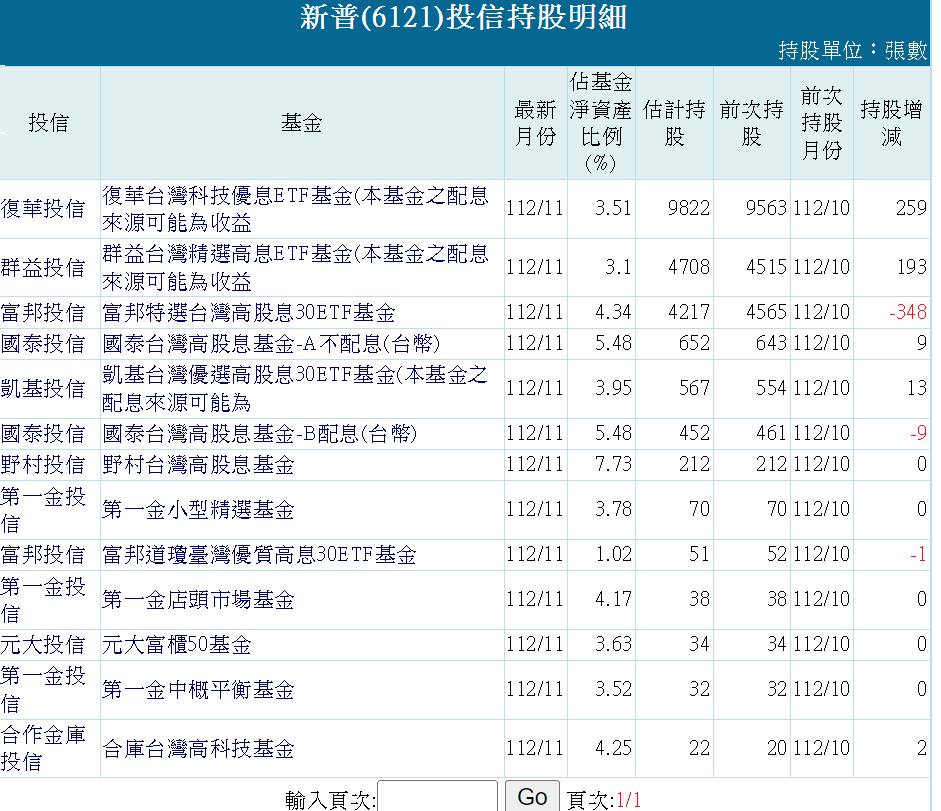Click the 凱基台灣優選高股息30ETF基金 fund name

(x=295, y=389)
